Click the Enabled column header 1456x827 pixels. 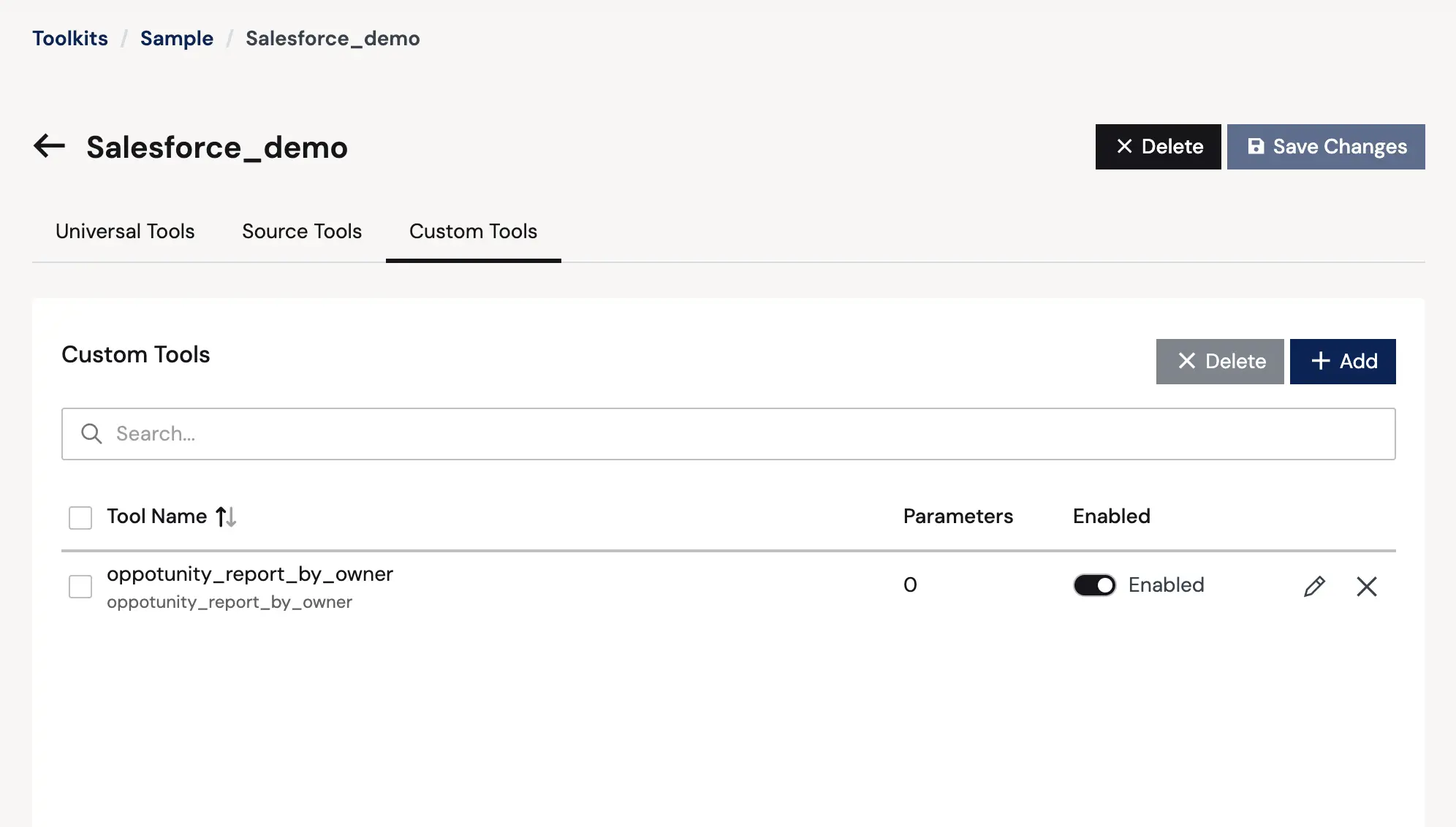pos(1112,517)
